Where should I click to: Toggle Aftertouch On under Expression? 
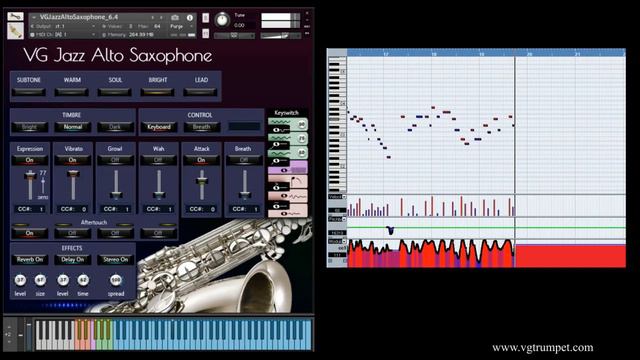tap(29, 233)
